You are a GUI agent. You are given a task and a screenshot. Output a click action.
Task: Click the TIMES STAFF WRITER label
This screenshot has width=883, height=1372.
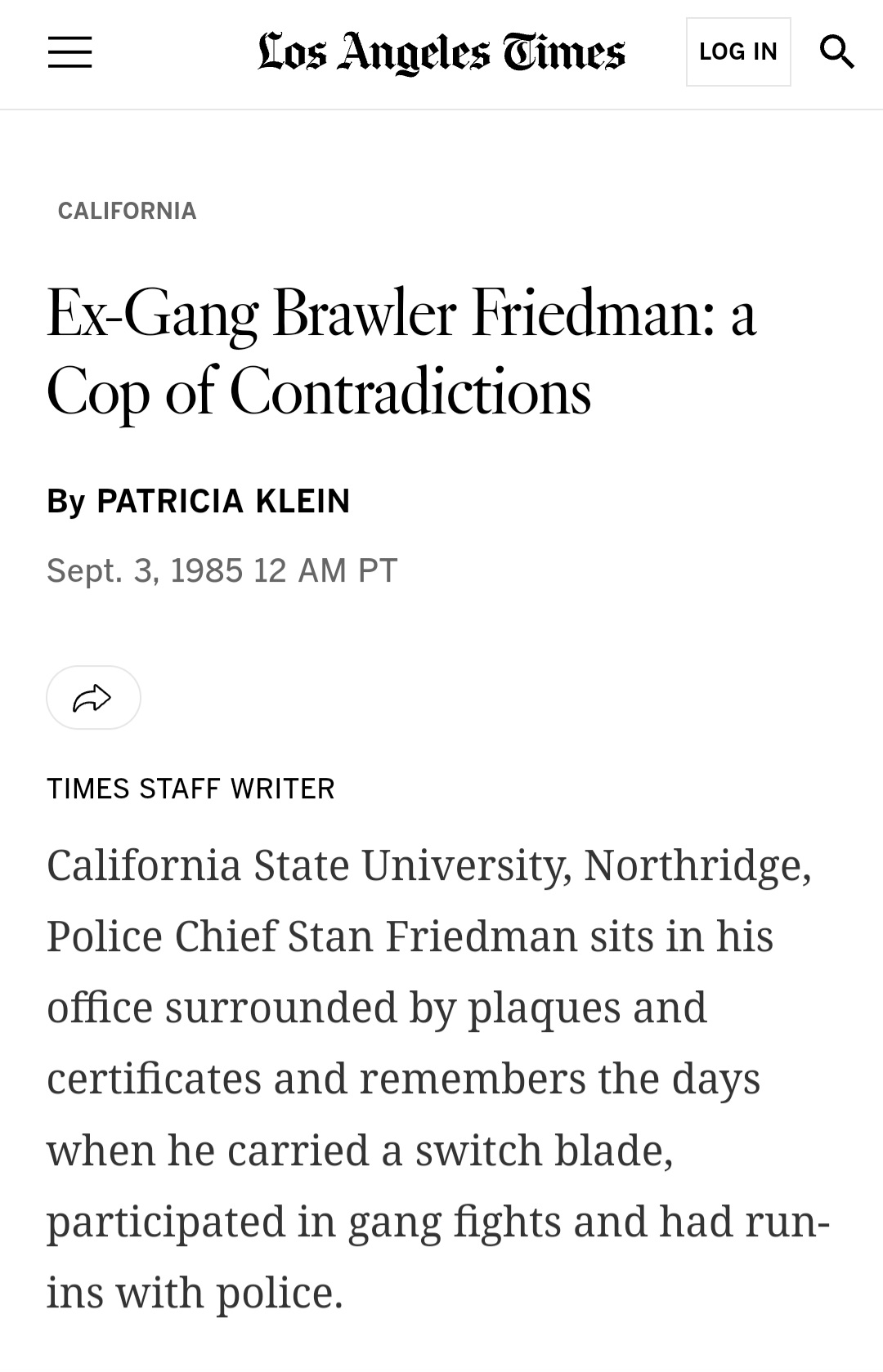[190, 789]
